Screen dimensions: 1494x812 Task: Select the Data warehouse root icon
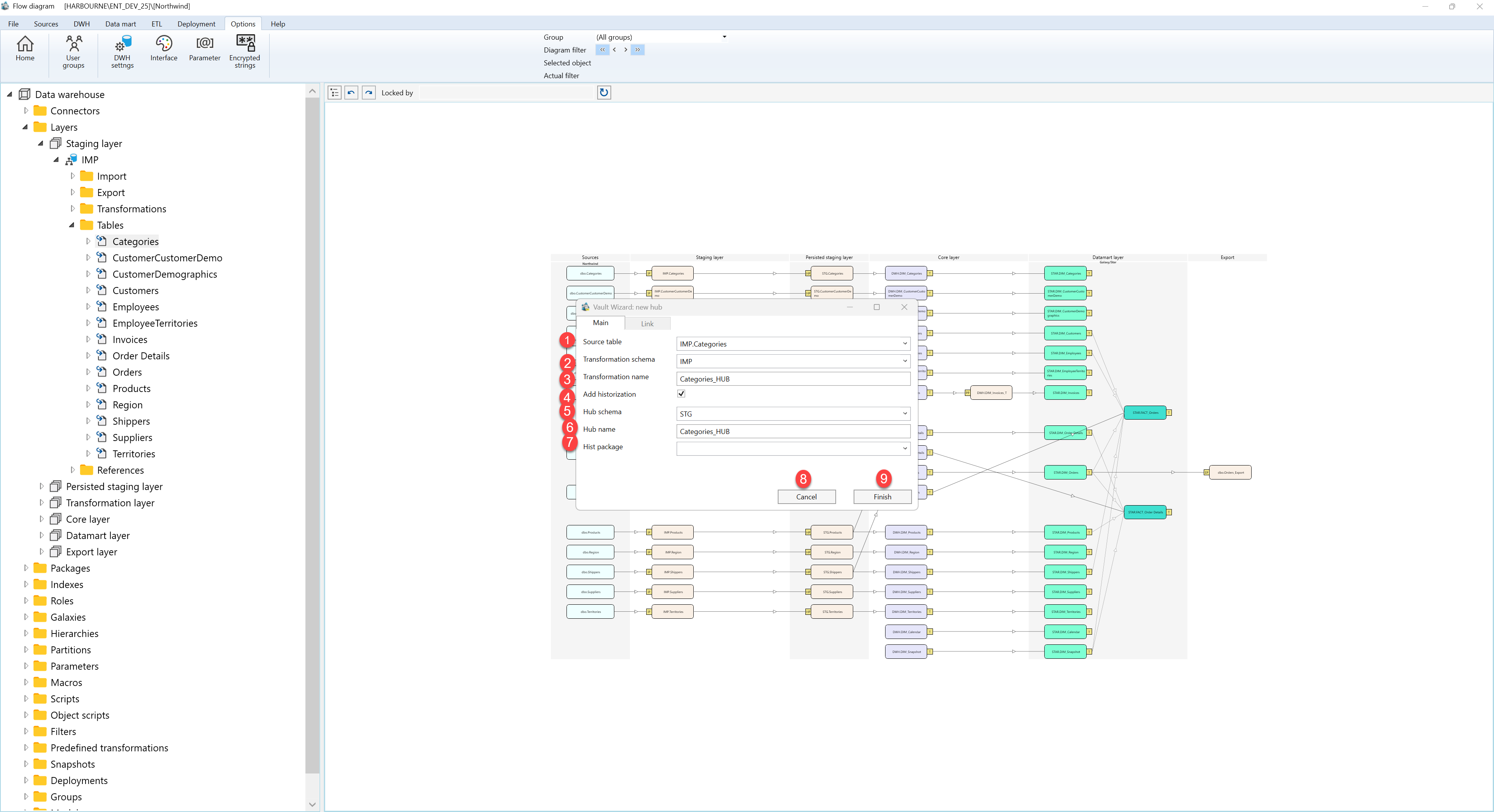[x=25, y=94]
